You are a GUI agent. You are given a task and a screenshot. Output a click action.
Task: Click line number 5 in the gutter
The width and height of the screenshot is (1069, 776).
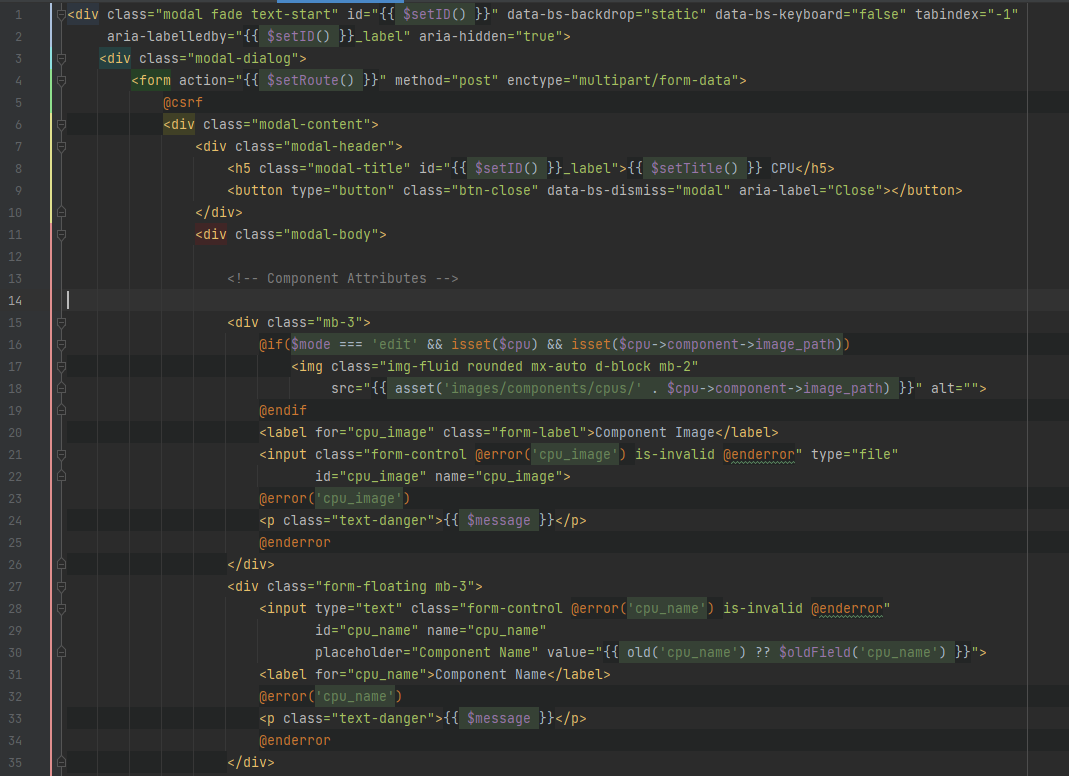point(18,103)
